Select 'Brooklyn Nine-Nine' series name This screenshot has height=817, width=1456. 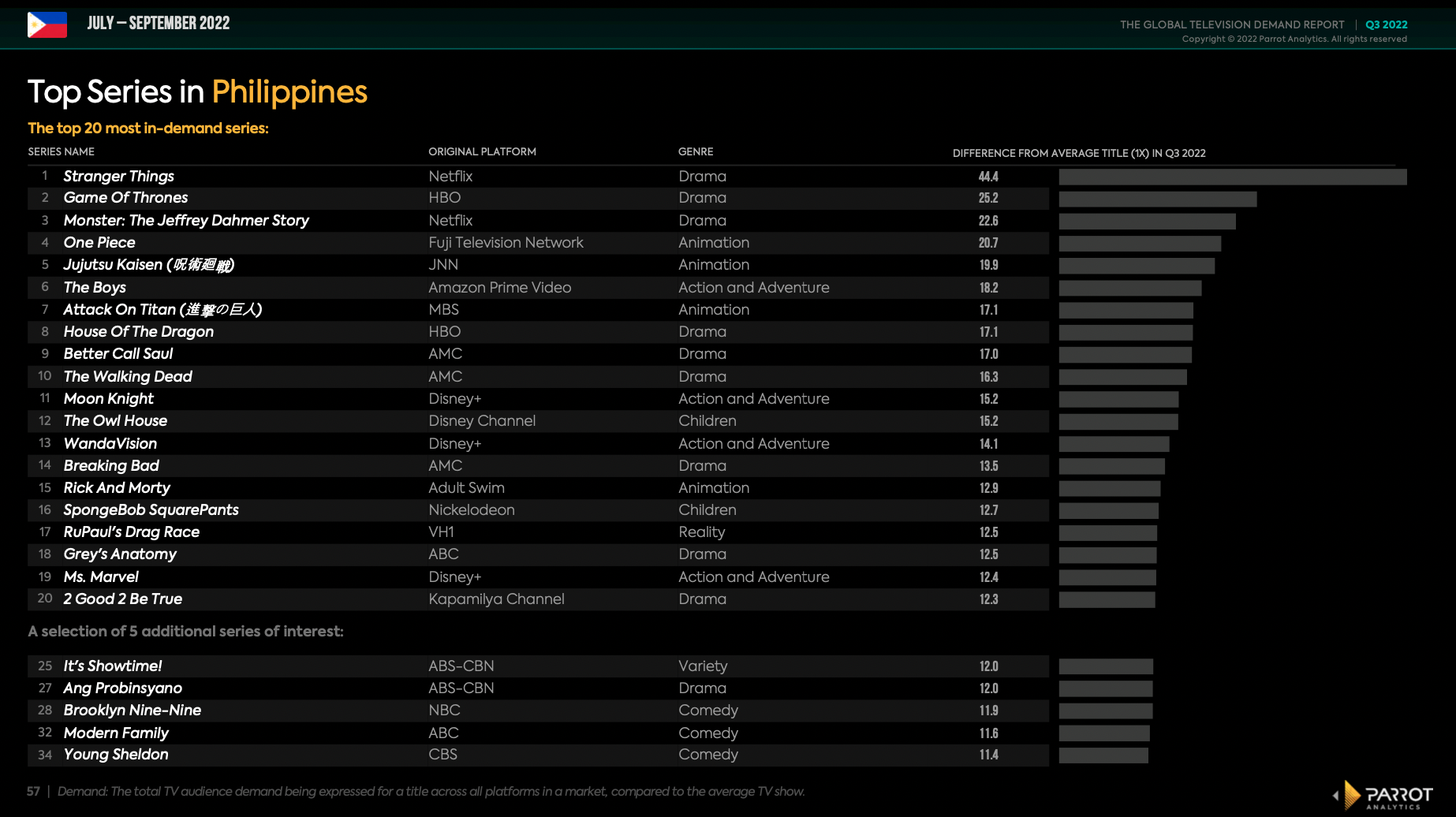click(x=133, y=711)
